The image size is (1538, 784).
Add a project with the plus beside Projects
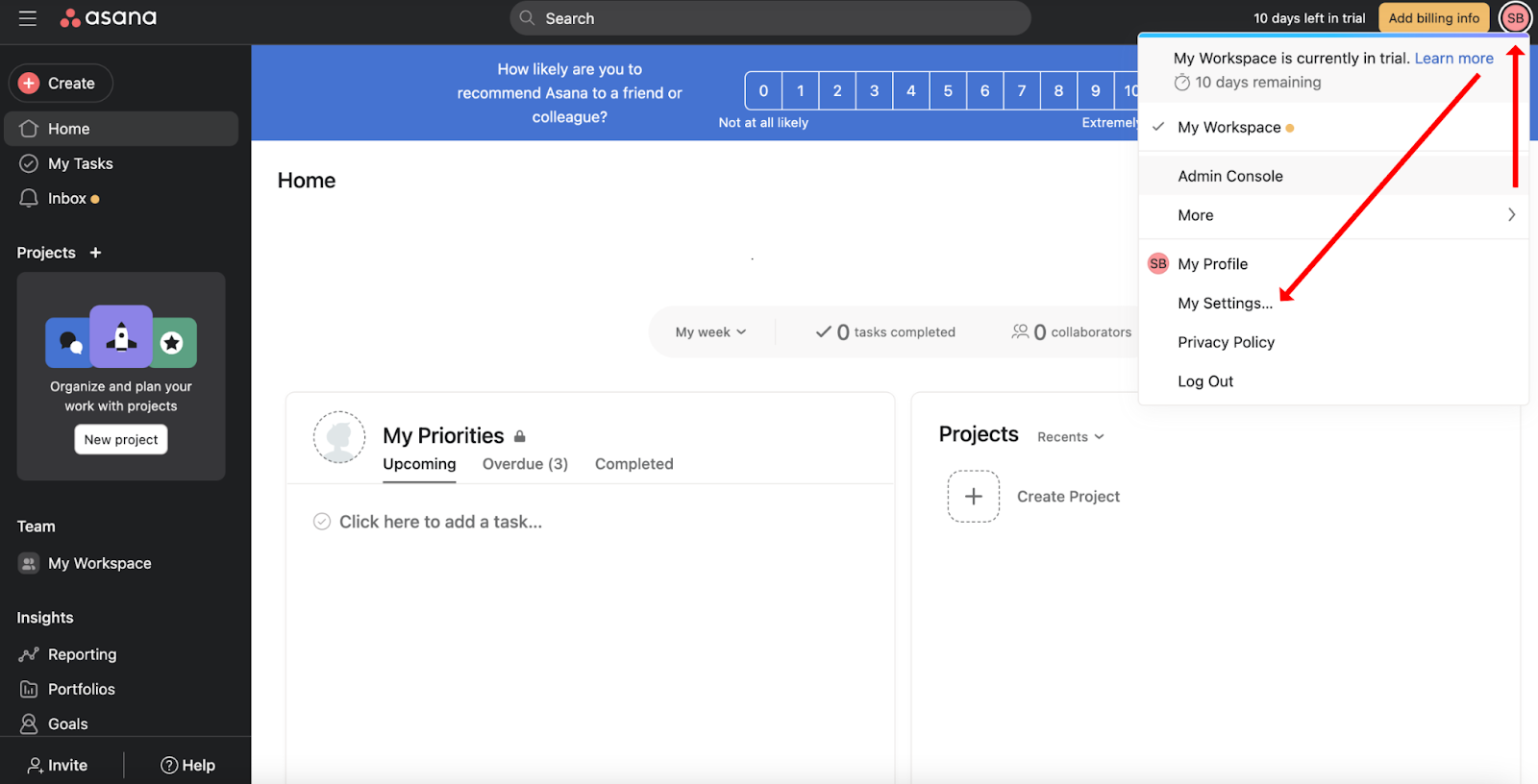(x=95, y=253)
